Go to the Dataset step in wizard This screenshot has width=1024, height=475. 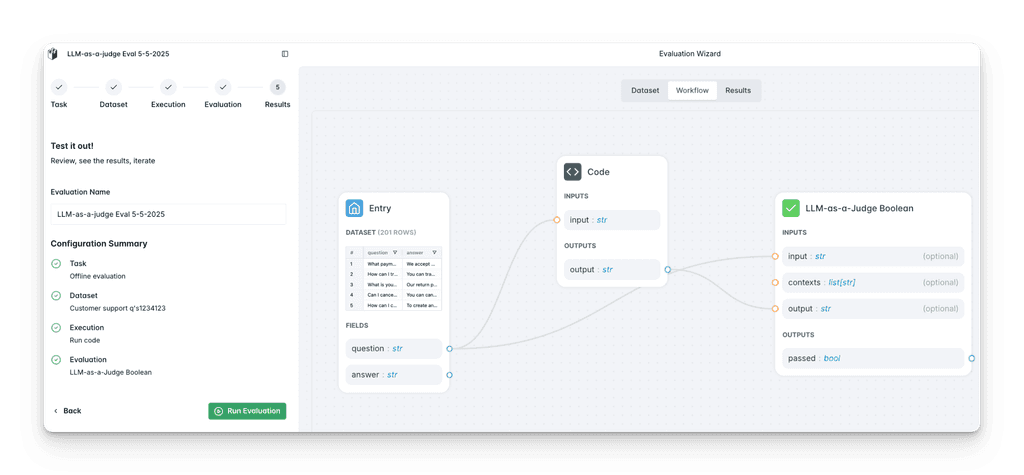pos(113,87)
